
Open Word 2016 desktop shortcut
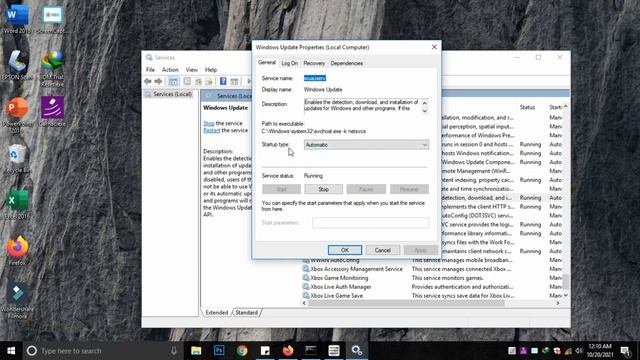pyautogui.click(x=17, y=18)
